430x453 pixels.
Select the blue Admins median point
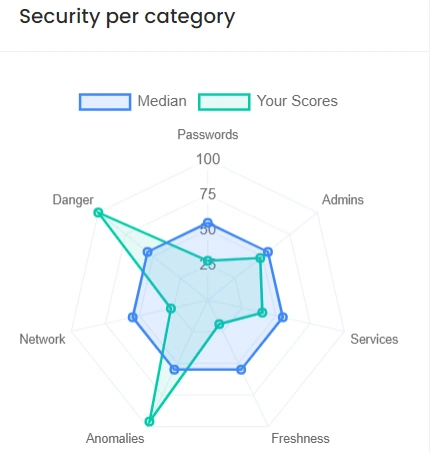coord(267,252)
